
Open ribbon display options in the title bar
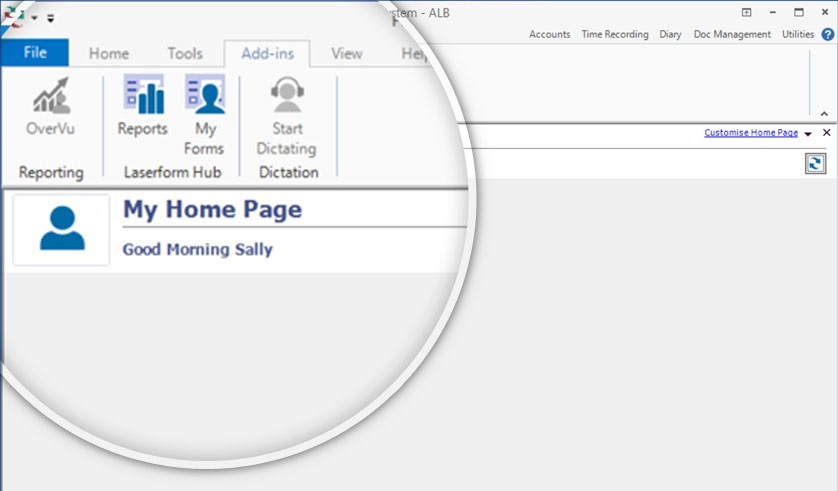(746, 12)
